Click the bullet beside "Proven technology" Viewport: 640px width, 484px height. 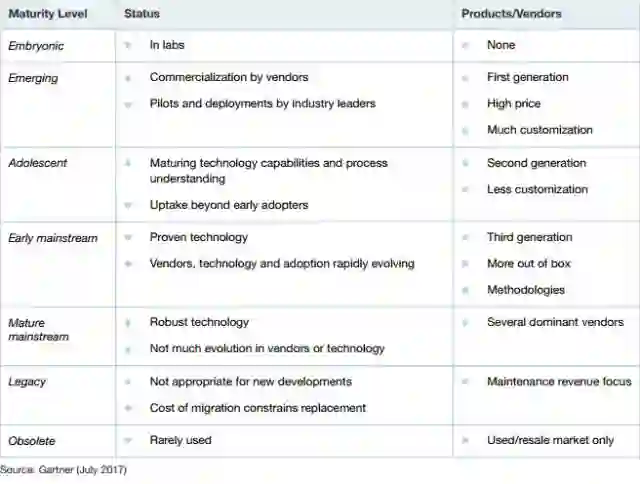tap(128, 238)
